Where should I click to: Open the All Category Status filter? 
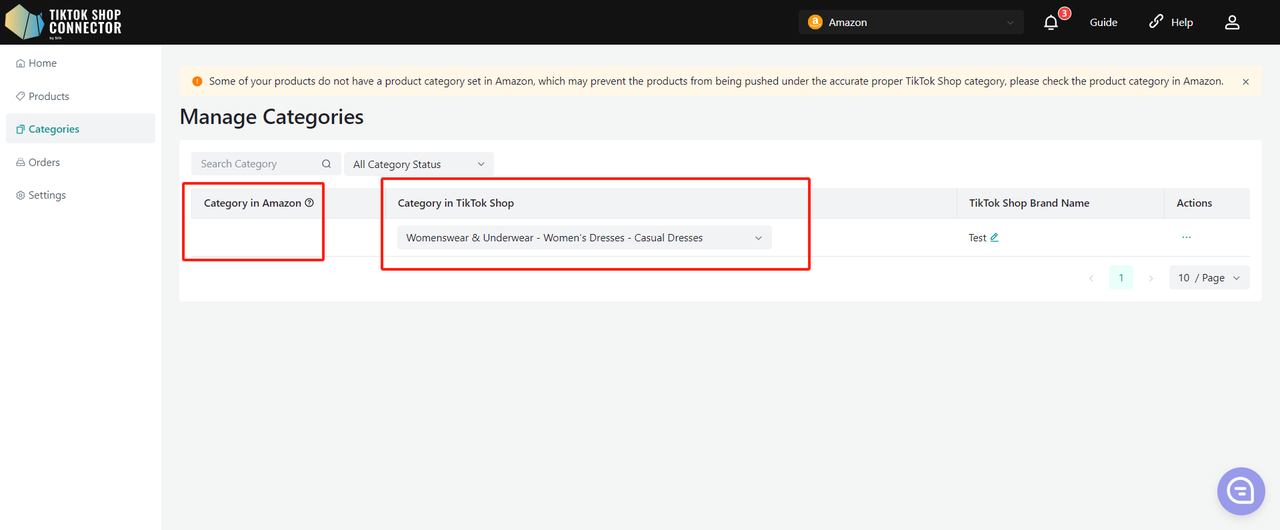coord(418,164)
